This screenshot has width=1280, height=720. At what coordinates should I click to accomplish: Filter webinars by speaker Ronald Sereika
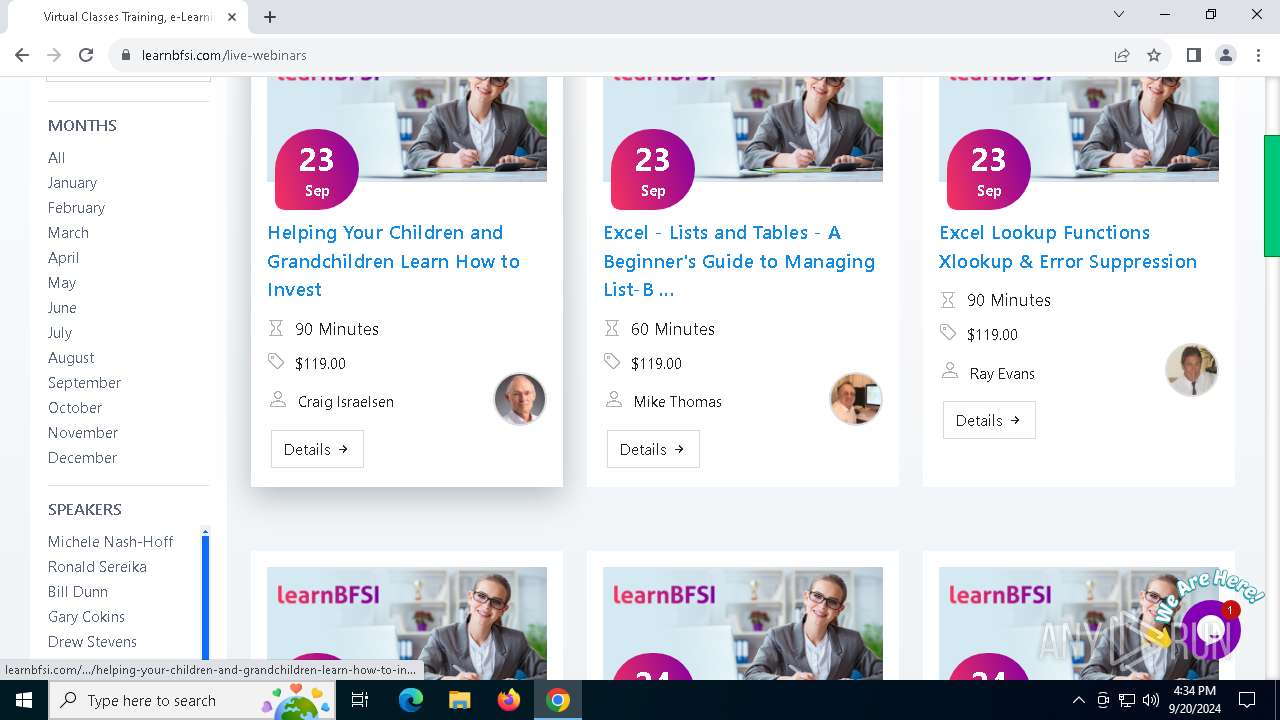click(x=97, y=567)
